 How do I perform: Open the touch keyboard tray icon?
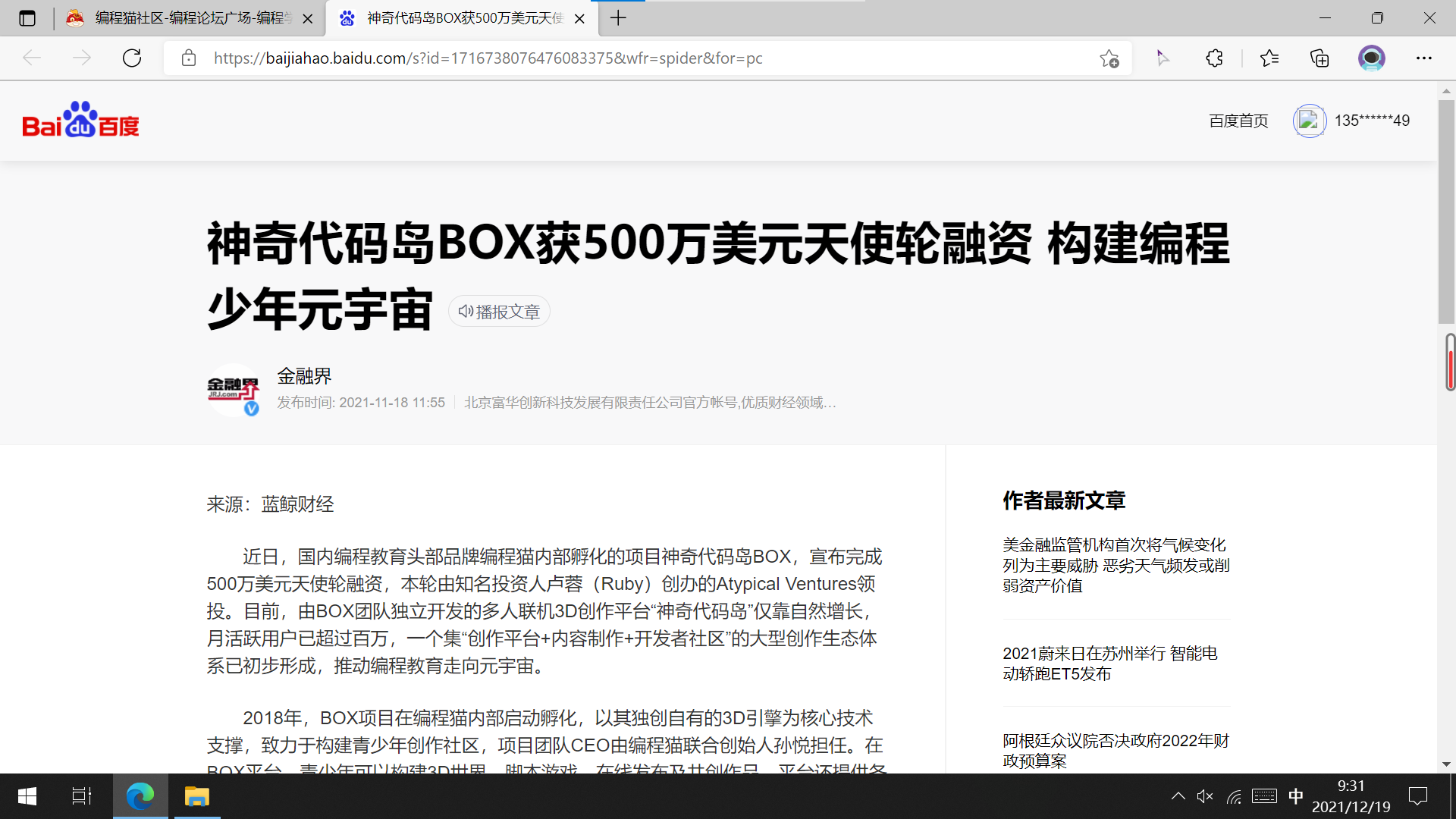tap(1264, 796)
